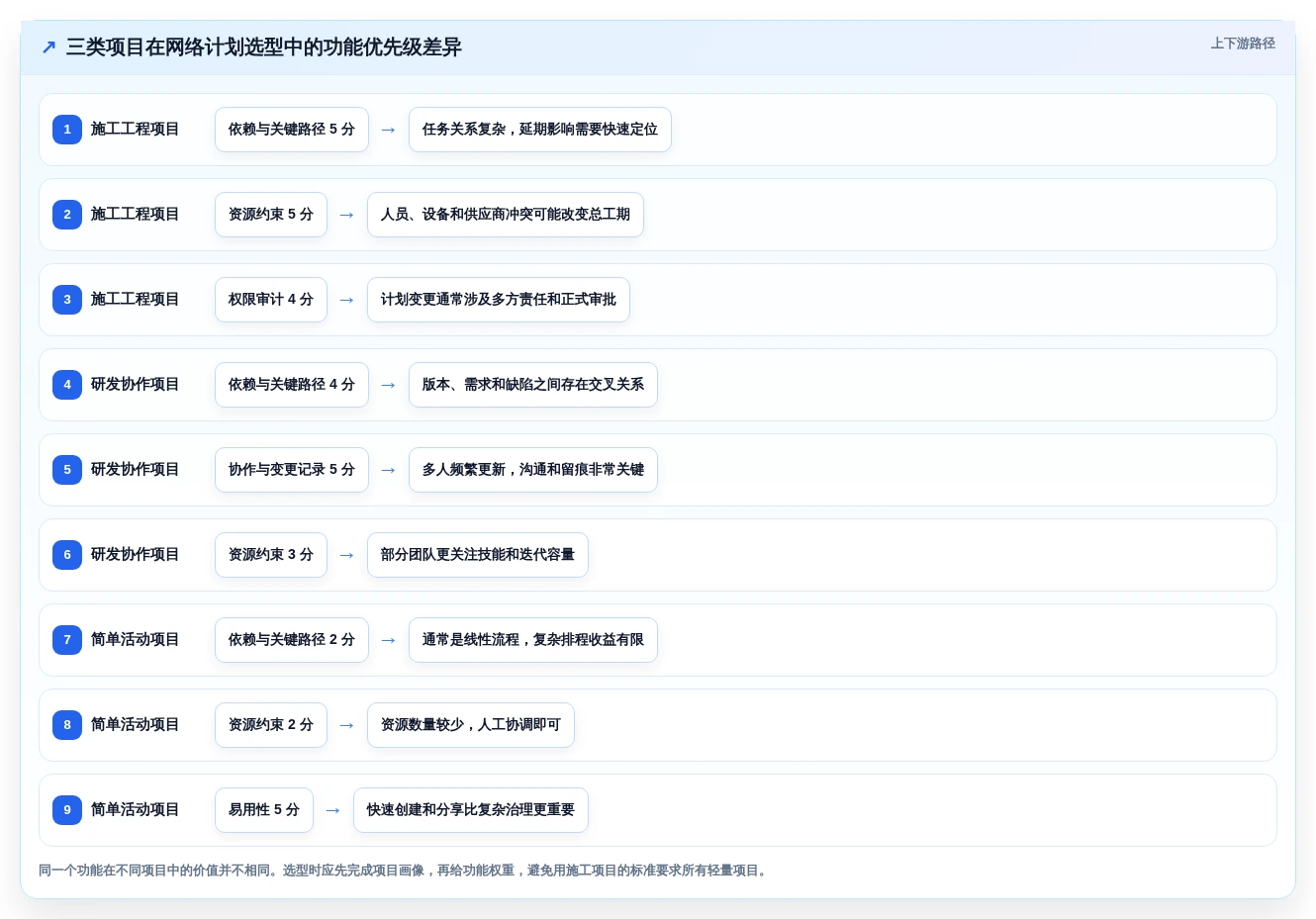Click 简单活动项目 label in row 7
This screenshot has width=1316, height=919.
(136, 640)
